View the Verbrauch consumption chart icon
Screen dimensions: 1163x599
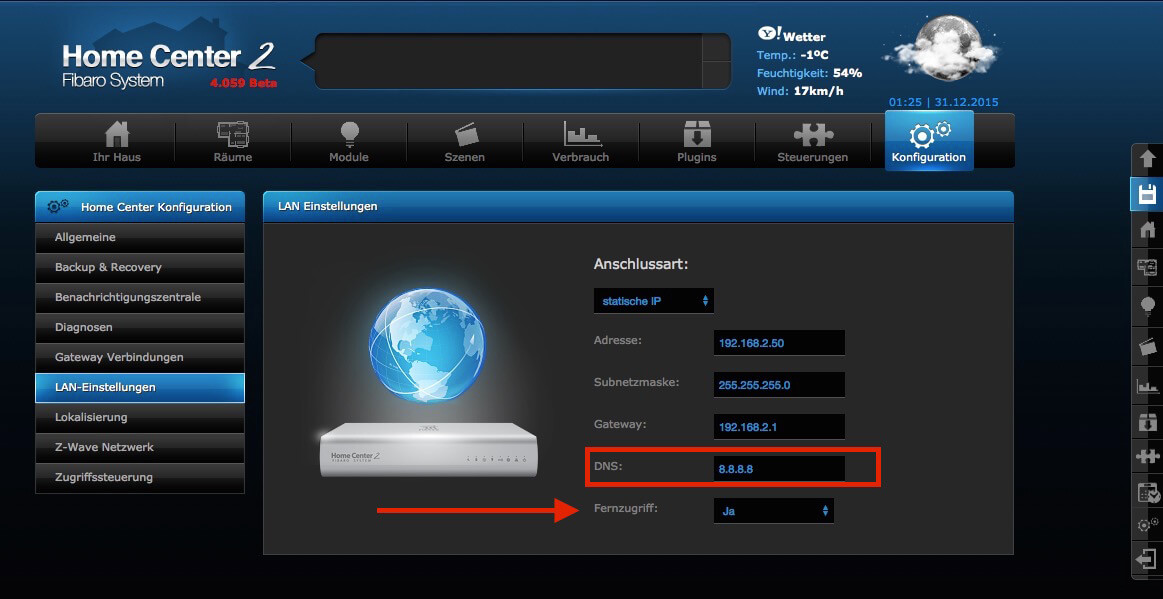[x=580, y=140]
